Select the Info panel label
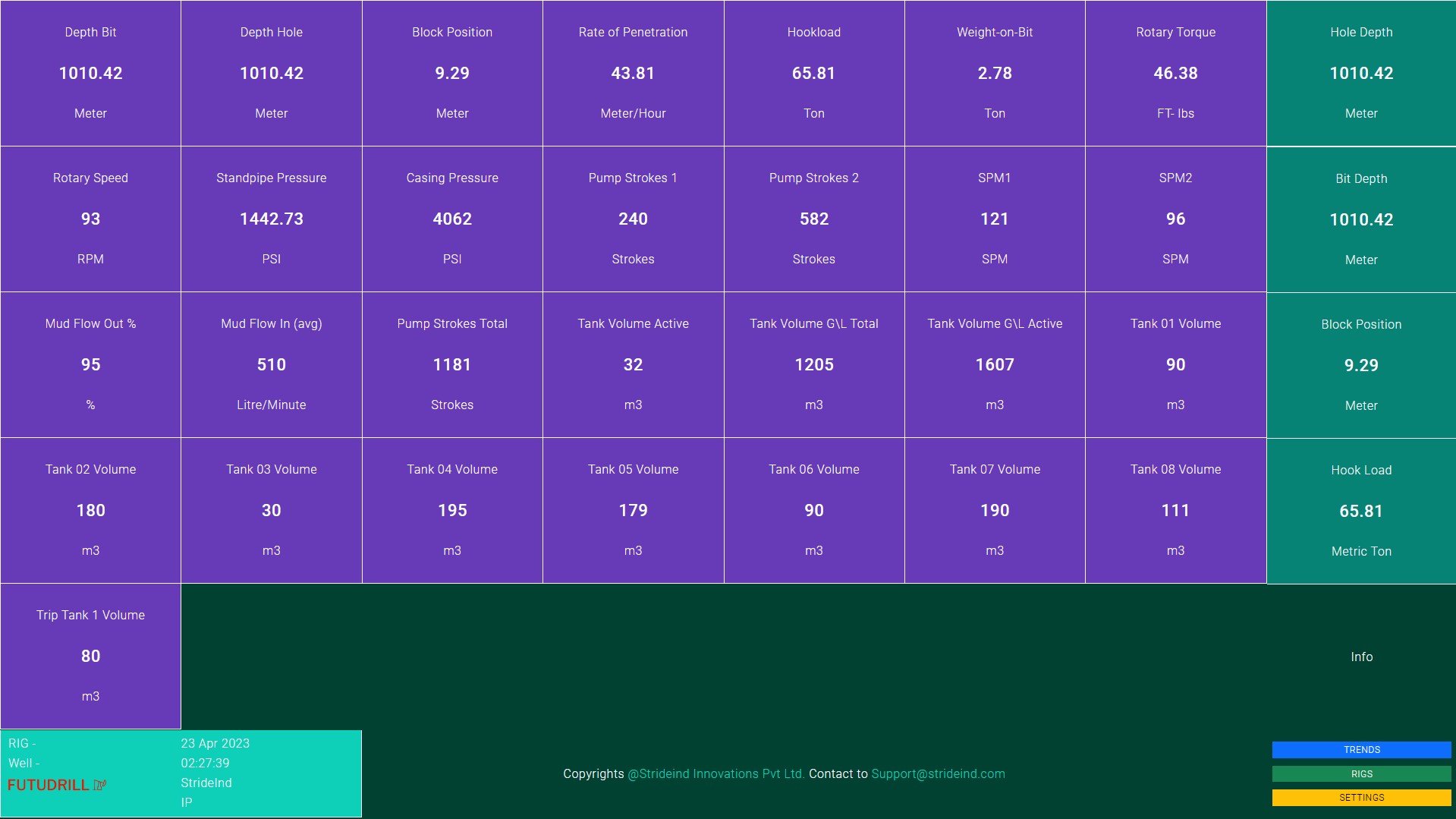Screen dimensions: 1456x819 click(1361, 657)
